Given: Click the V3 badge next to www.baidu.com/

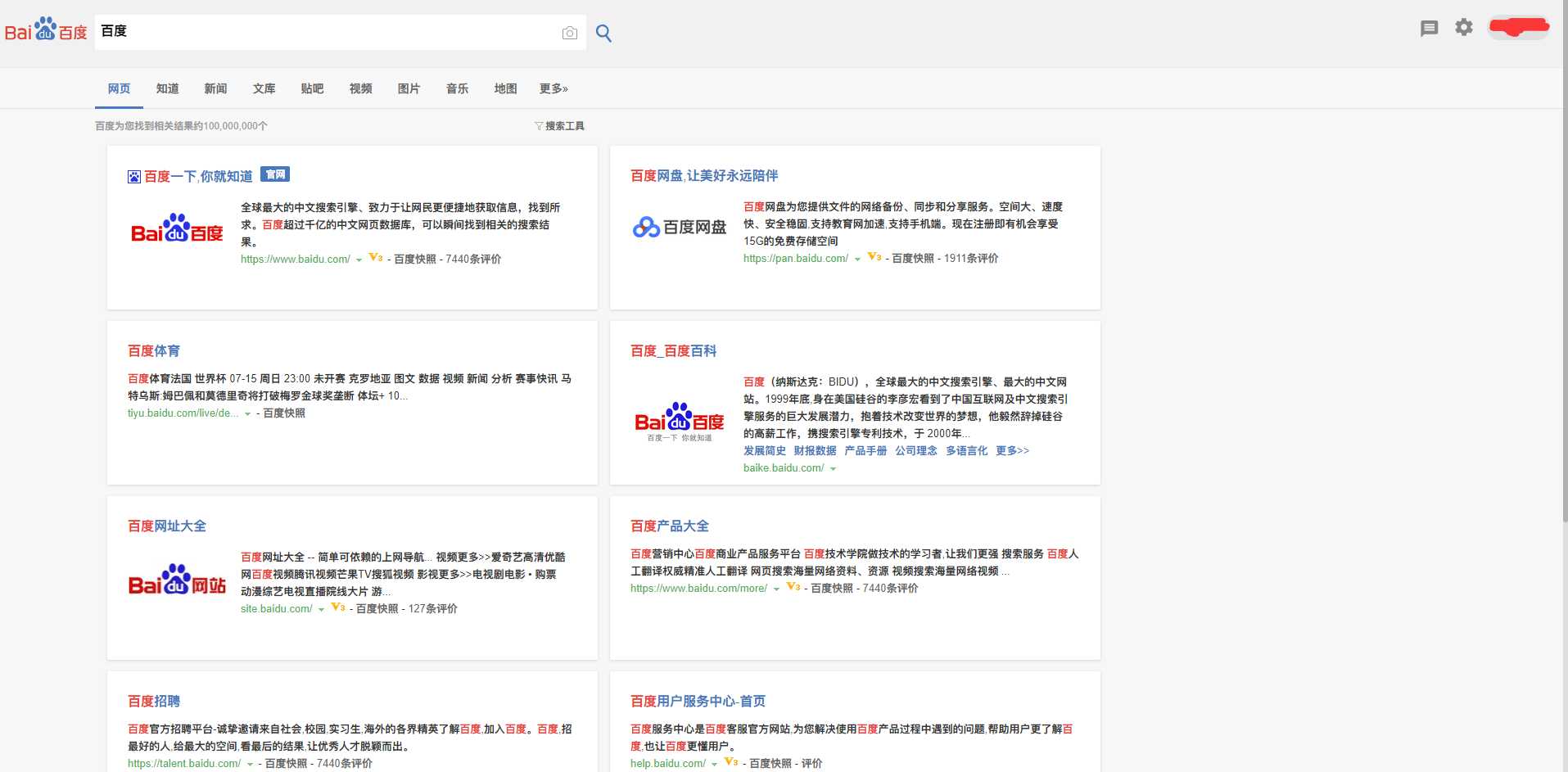Looking at the screenshot, I should click(376, 258).
